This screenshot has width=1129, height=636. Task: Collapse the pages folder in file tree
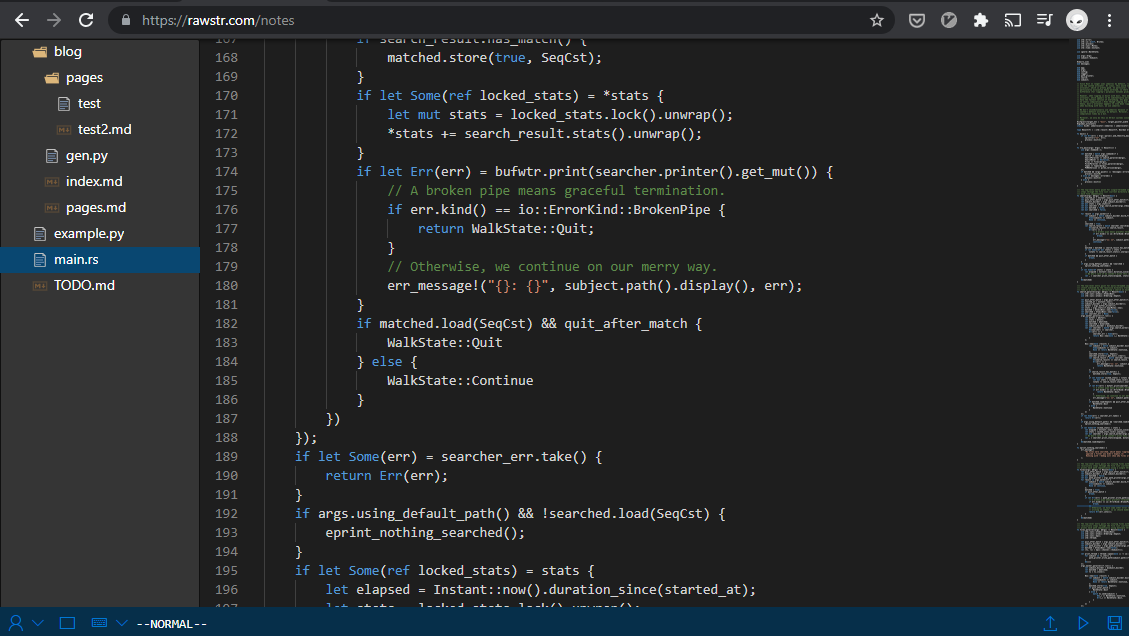83,78
